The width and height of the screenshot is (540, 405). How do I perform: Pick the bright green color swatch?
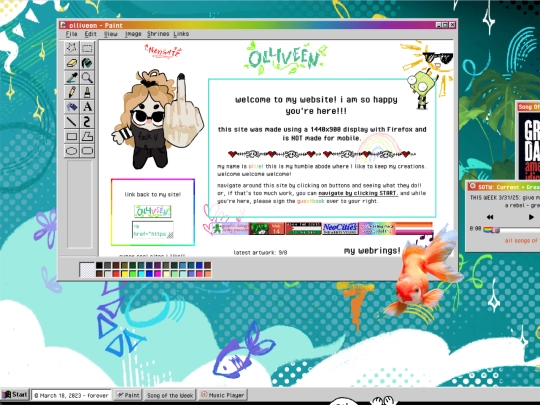(133, 273)
